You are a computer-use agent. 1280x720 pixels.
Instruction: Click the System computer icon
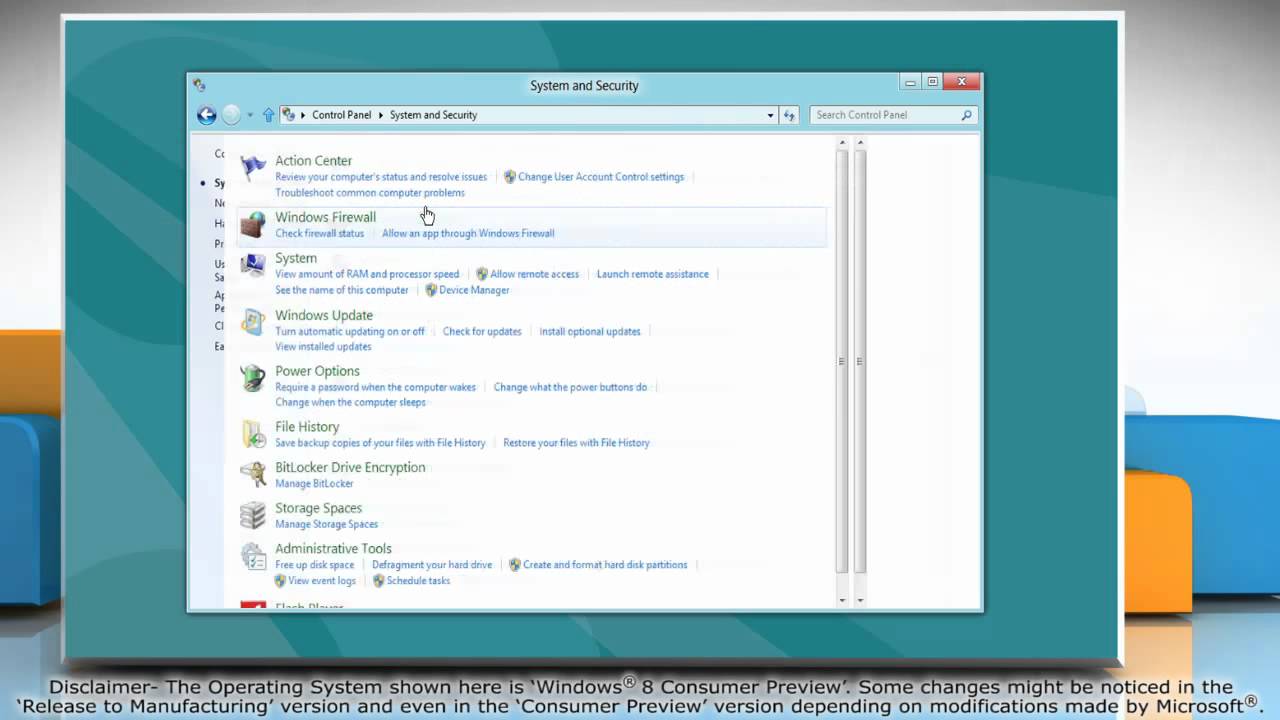click(x=254, y=265)
